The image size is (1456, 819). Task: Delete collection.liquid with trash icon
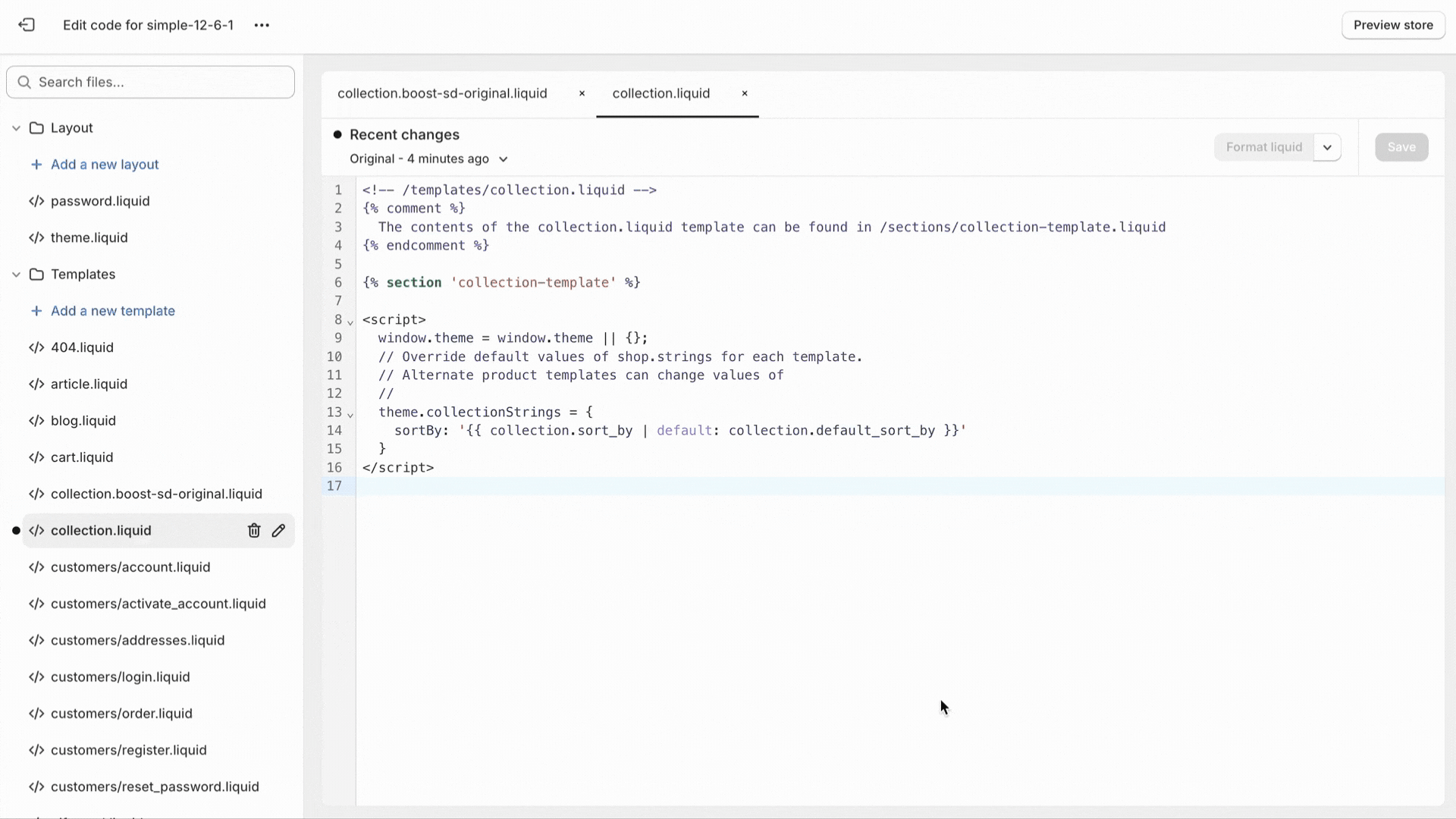click(x=254, y=531)
